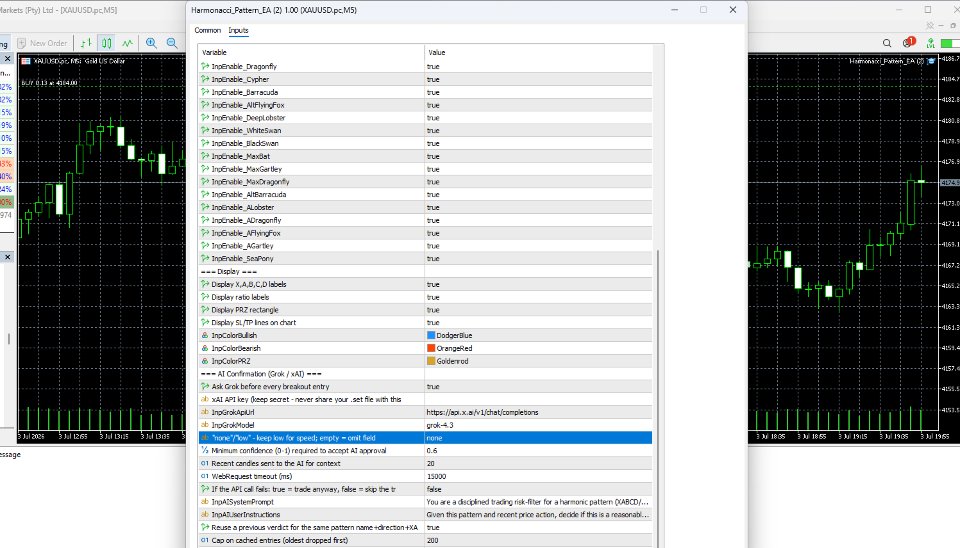Click the icon beside InpEnable_Dragonfly
Viewport: 960px width, 548px height.
coord(205,66)
